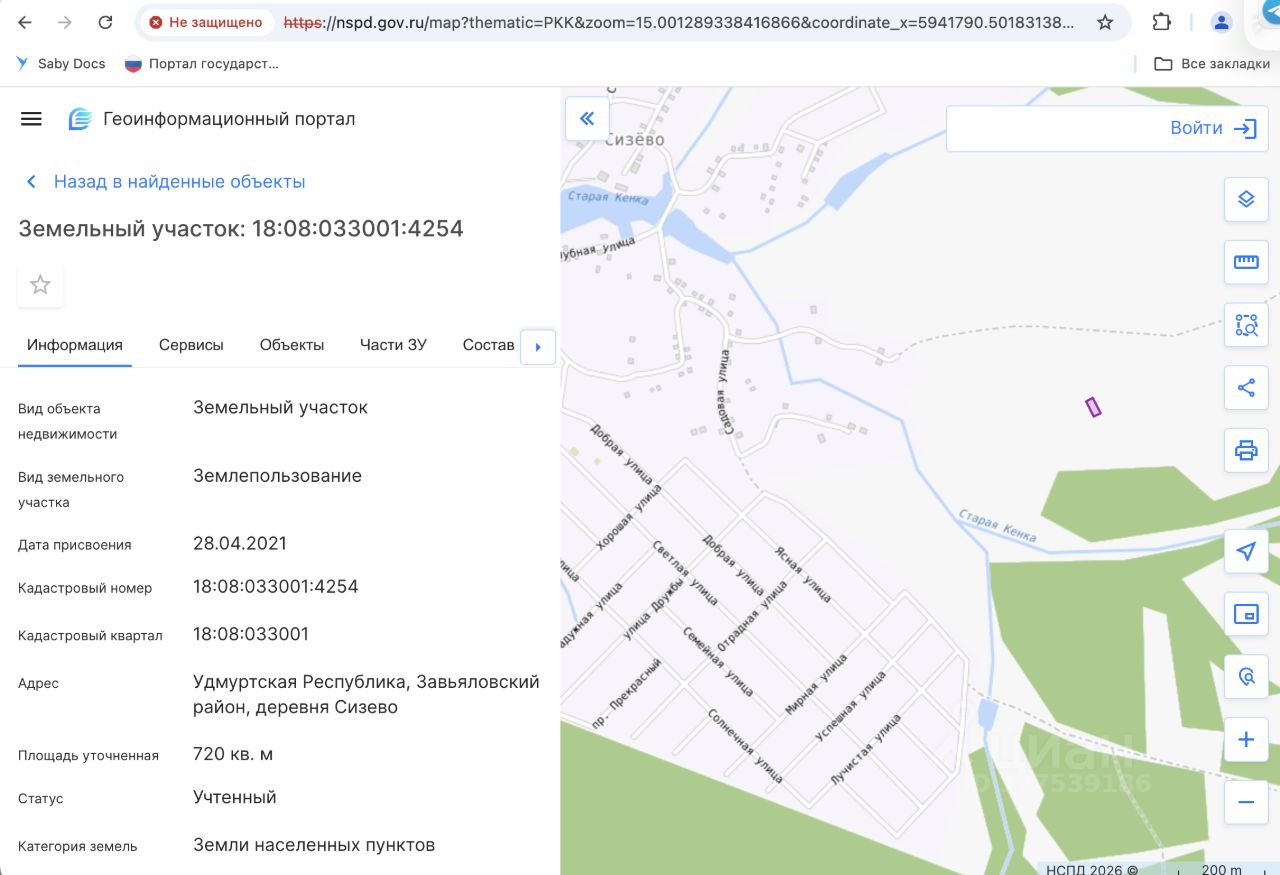Open the map layers panel
This screenshot has width=1280, height=875.
(1246, 199)
